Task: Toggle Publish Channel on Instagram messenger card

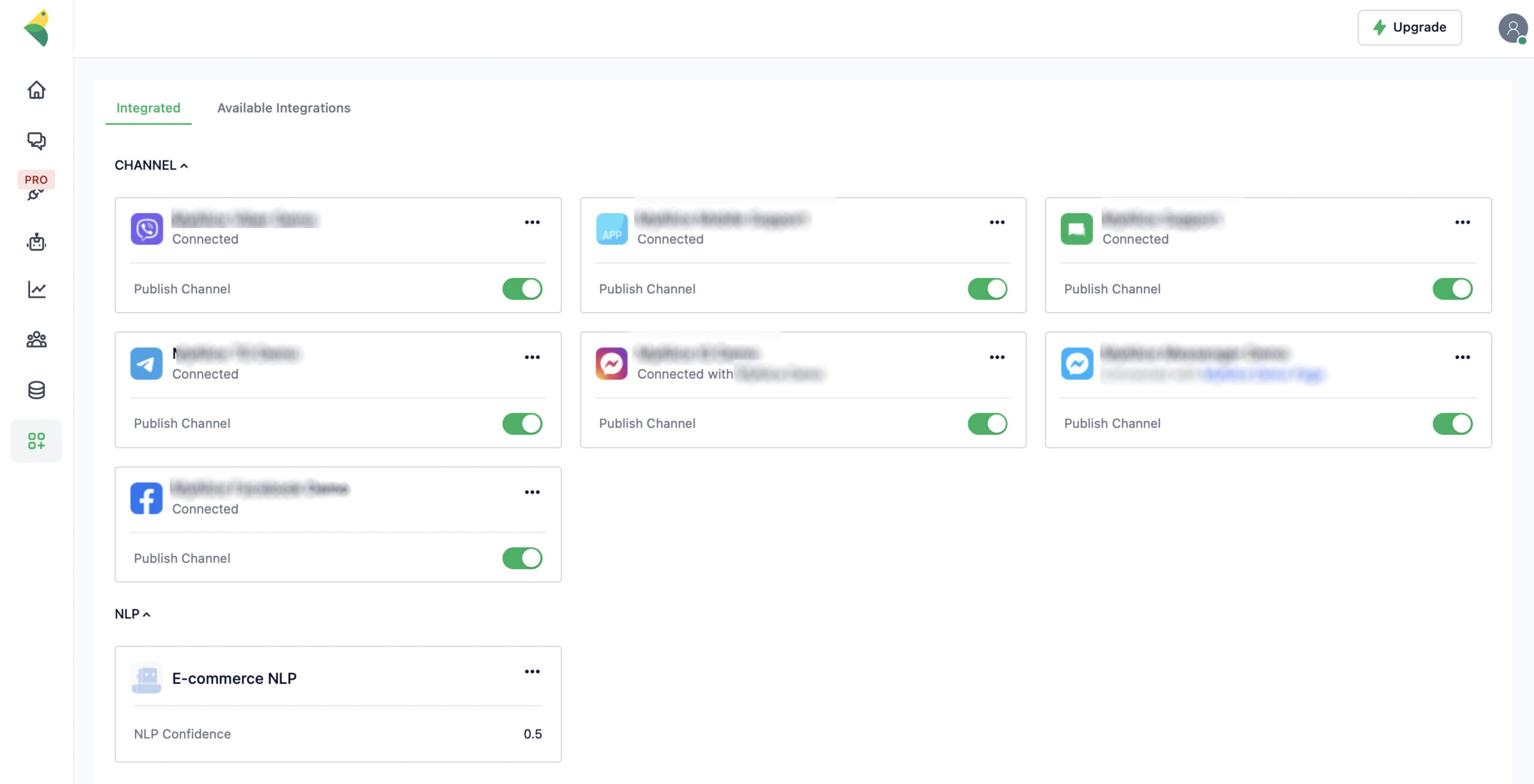Action: tap(987, 423)
